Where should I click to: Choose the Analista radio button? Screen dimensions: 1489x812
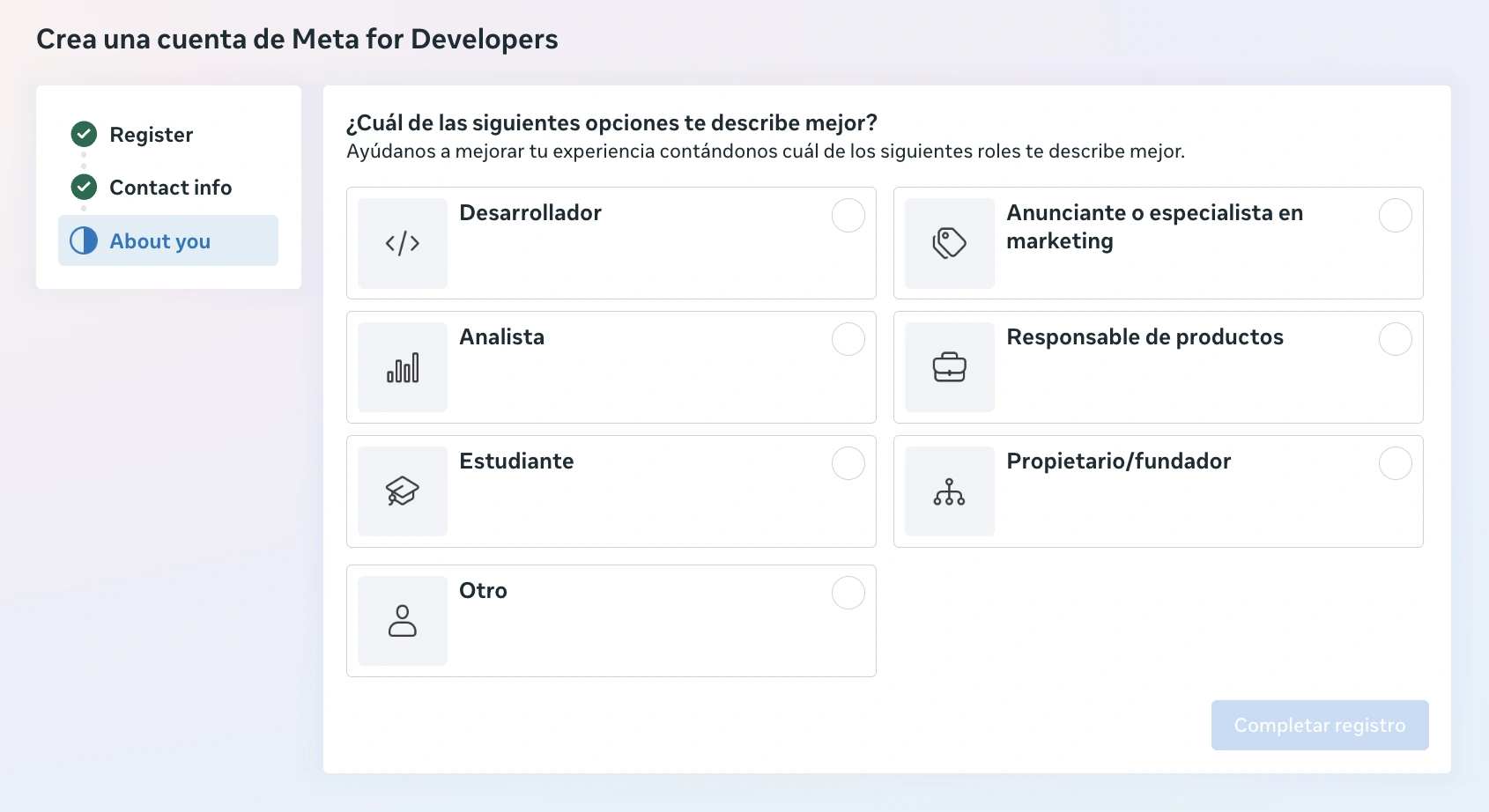(848, 339)
